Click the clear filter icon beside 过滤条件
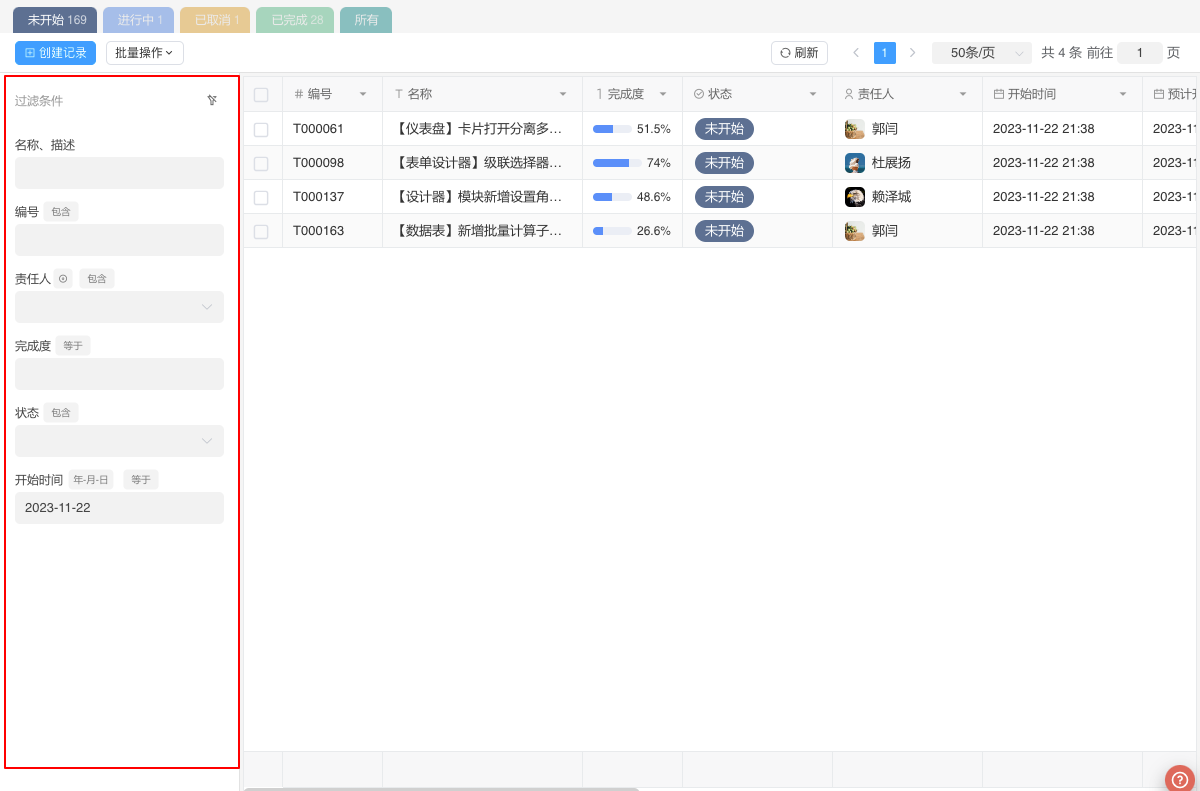1200x791 pixels. click(x=212, y=100)
